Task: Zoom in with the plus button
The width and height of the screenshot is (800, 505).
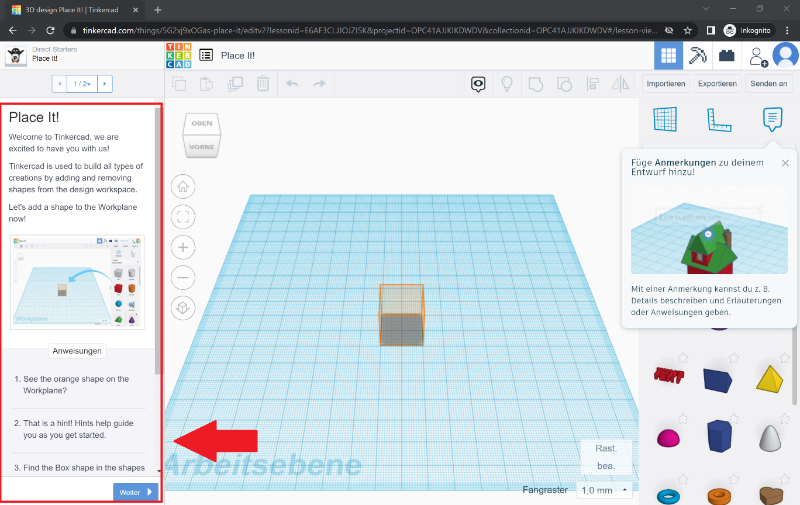Action: pos(183,247)
